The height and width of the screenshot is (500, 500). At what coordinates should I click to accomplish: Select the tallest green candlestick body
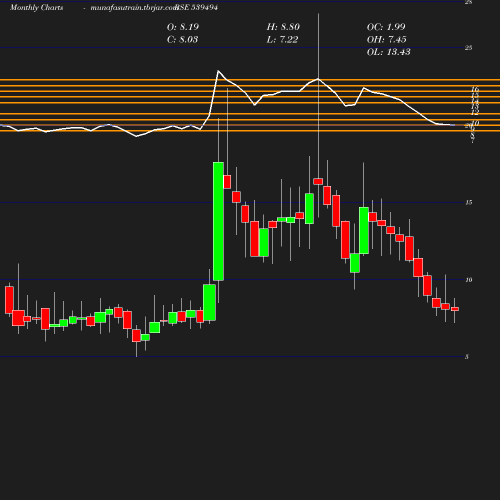pyautogui.click(x=218, y=221)
